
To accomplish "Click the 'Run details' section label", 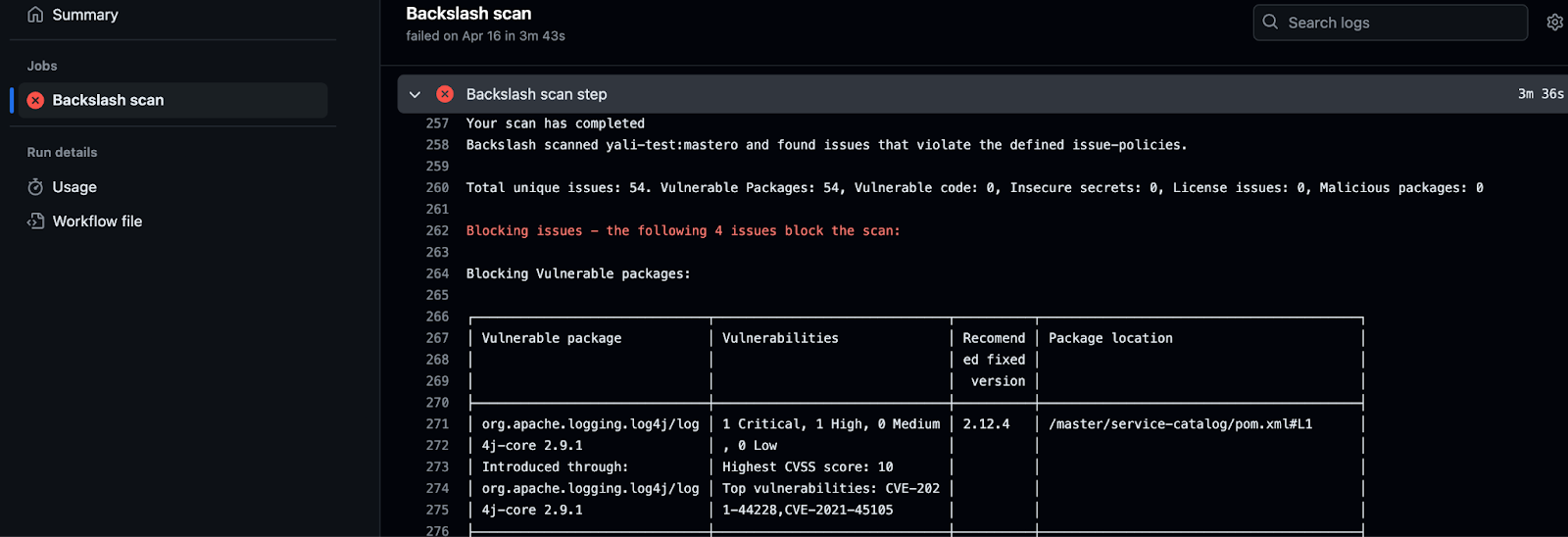I will [62, 152].
